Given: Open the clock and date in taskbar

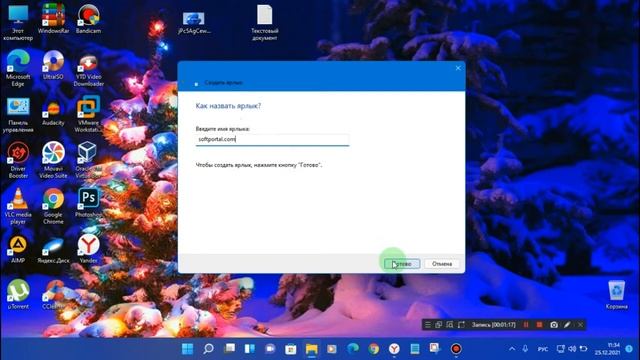Looking at the screenshot, I should [608, 349].
